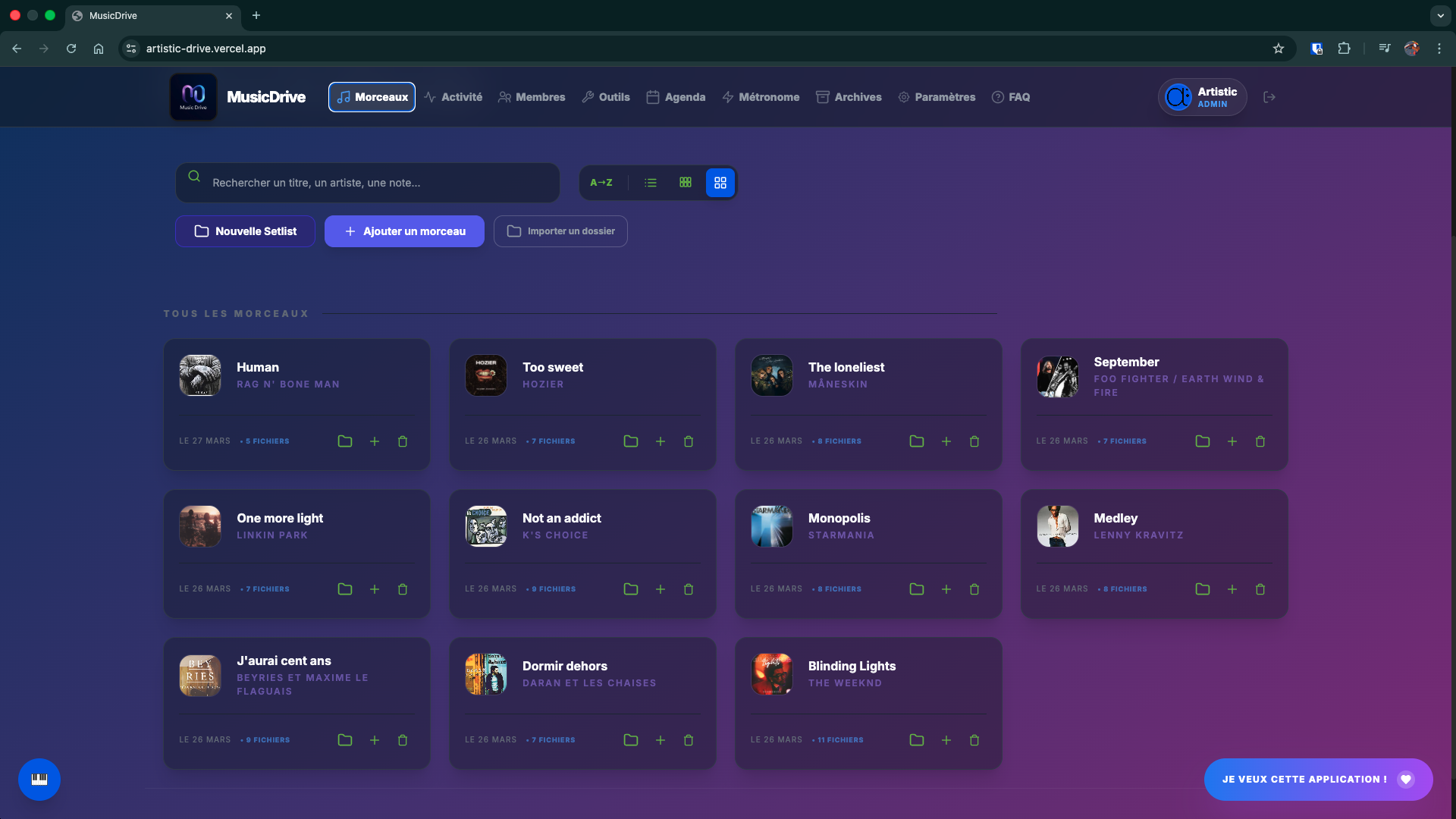
Task: Click the logout icon beside Artistic profile
Action: coord(1269,97)
